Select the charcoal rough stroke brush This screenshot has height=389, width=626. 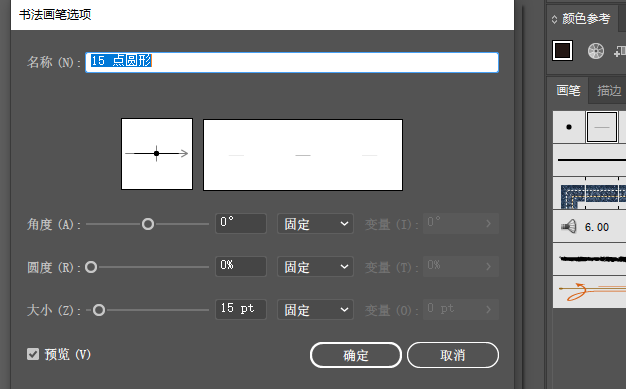click(x=589, y=259)
